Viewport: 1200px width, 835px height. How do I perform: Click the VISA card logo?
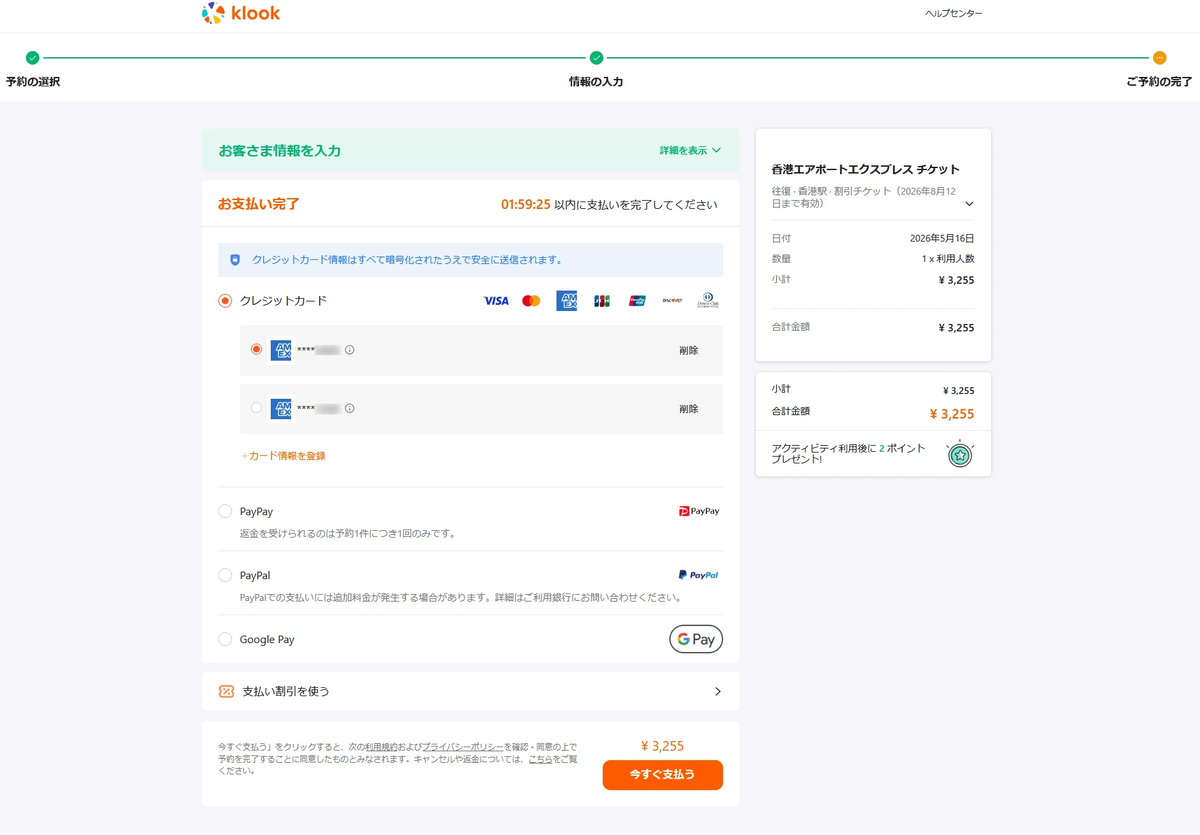pos(496,301)
